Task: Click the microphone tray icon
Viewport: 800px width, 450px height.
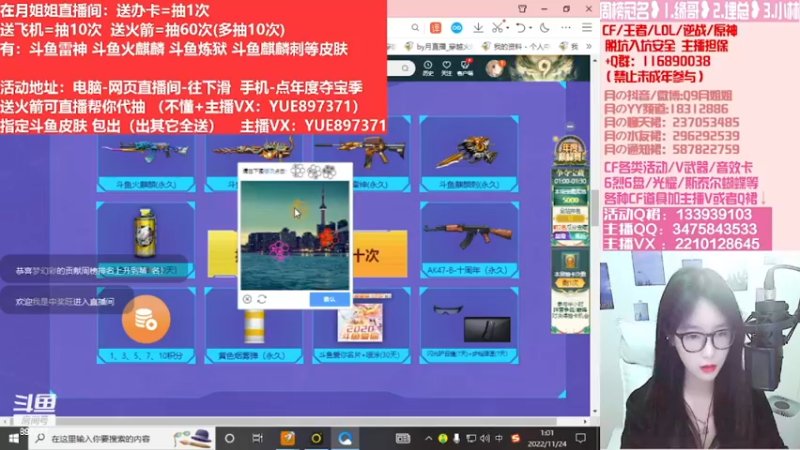Action: point(457,438)
